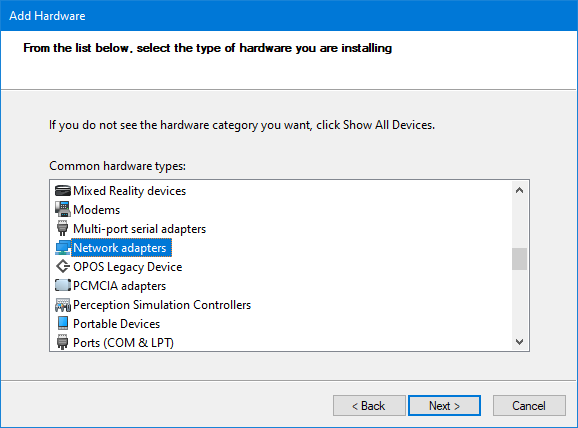Pick OPOS Legacy Device from list

[x=128, y=267]
